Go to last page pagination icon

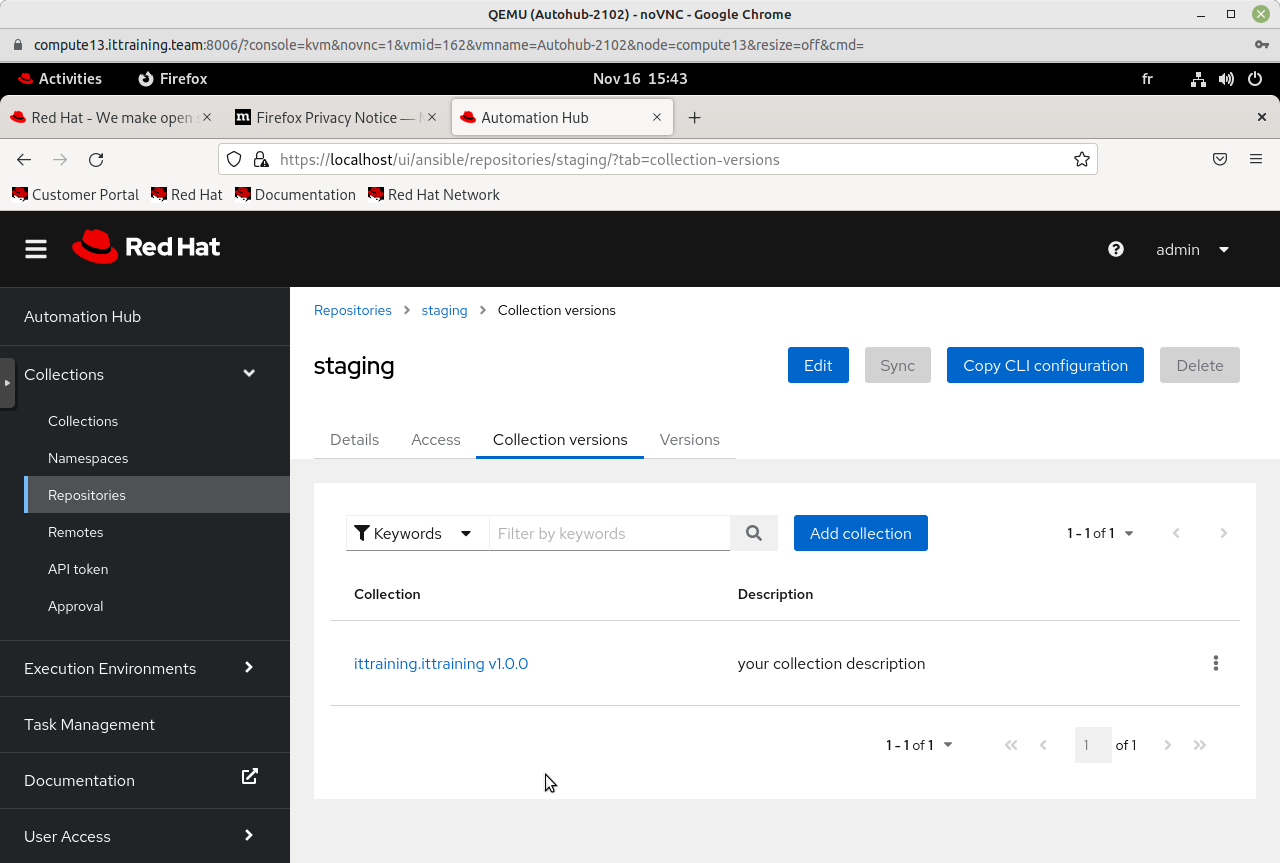point(1200,745)
